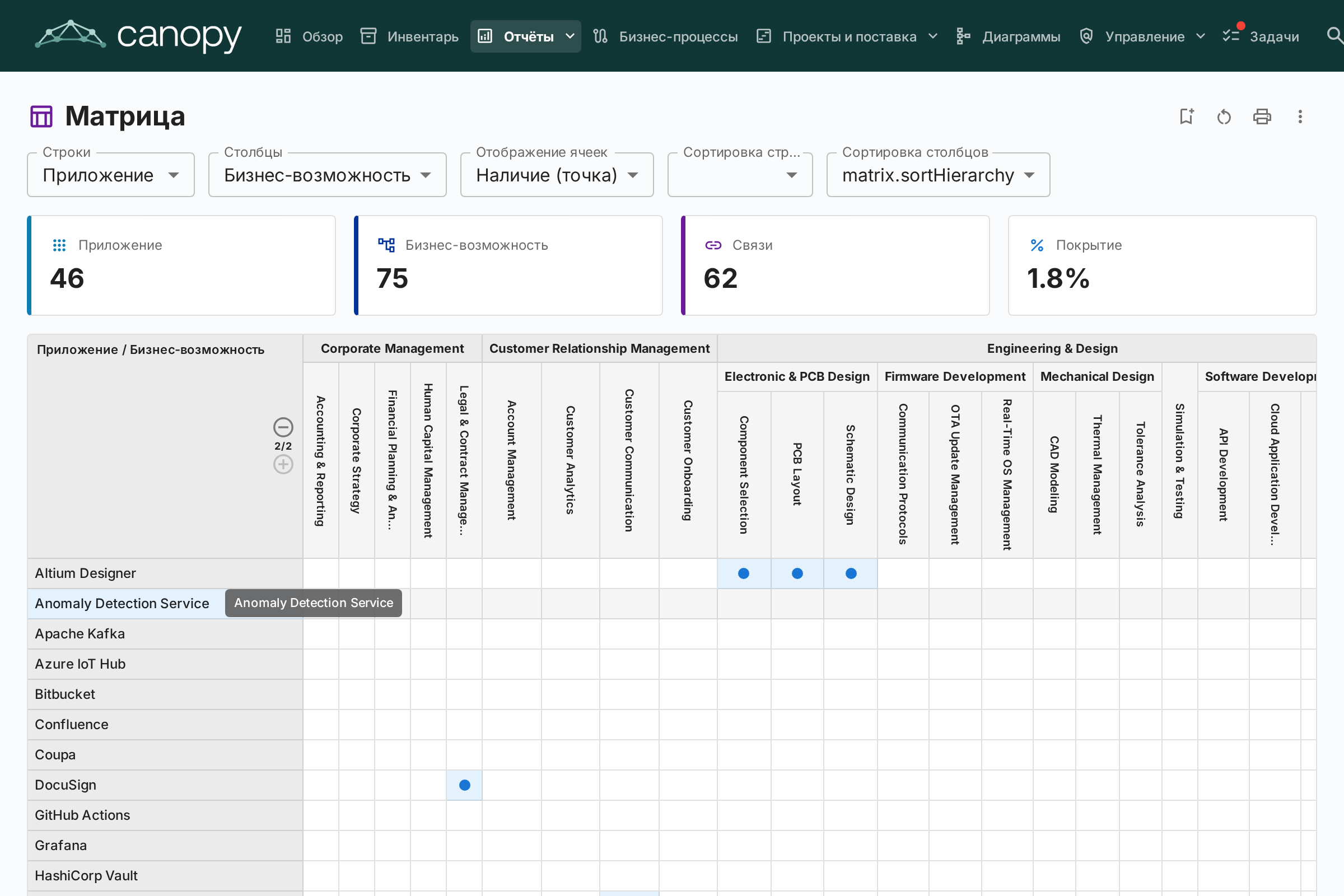Screen dimensions: 1344x896
Task: Select the Anomaly Detection Service row
Action: pyautogui.click(x=165, y=604)
